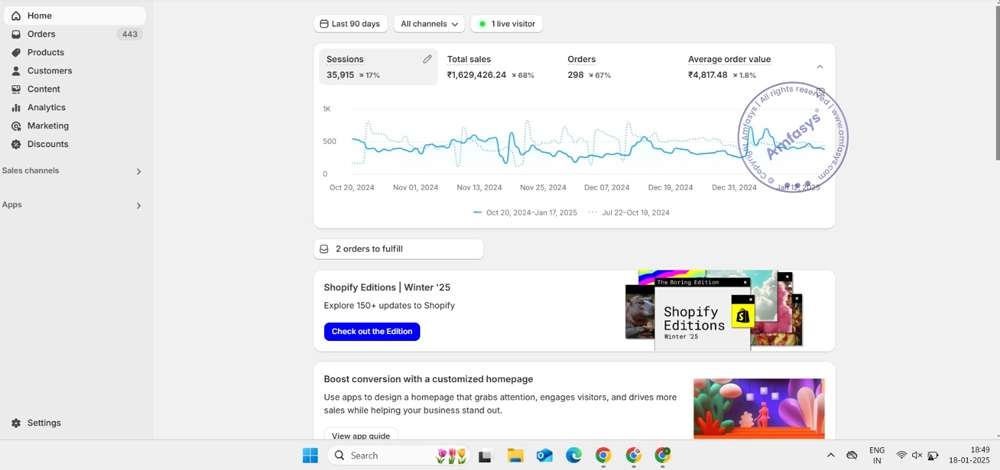Screen dimensions: 1000x470
Task: Click ENG IN language indicator
Action: pyautogui.click(x=877, y=455)
